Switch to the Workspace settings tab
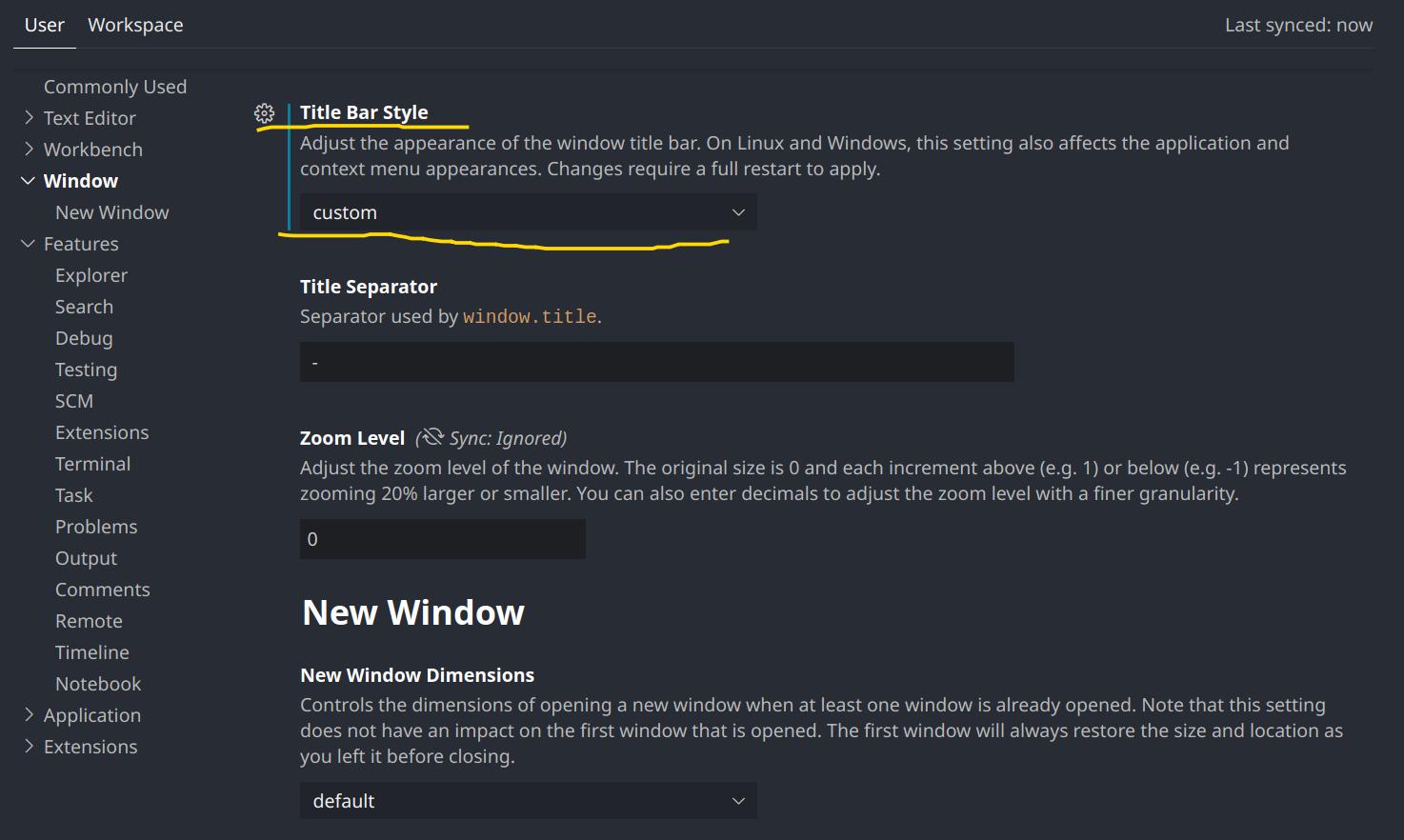1404x840 pixels. (135, 25)
